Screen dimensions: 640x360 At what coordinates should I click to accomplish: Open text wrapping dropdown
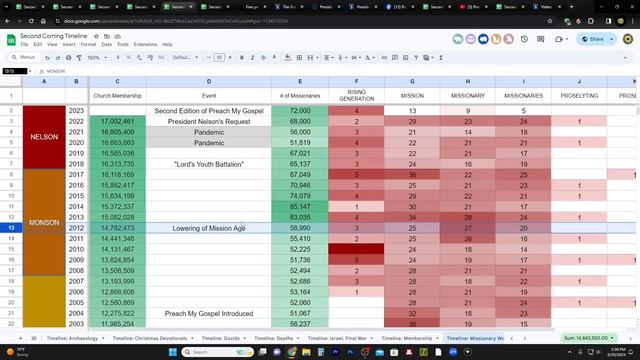(356, 58)
